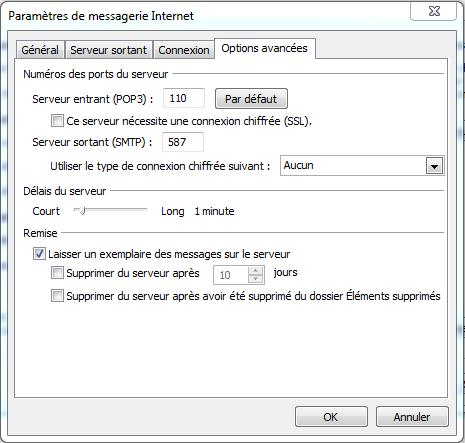Image resolution: width=465 pixels, height=443 pixels.
Task: Confirm settings with the OK button
Action: tap(331, 417)
